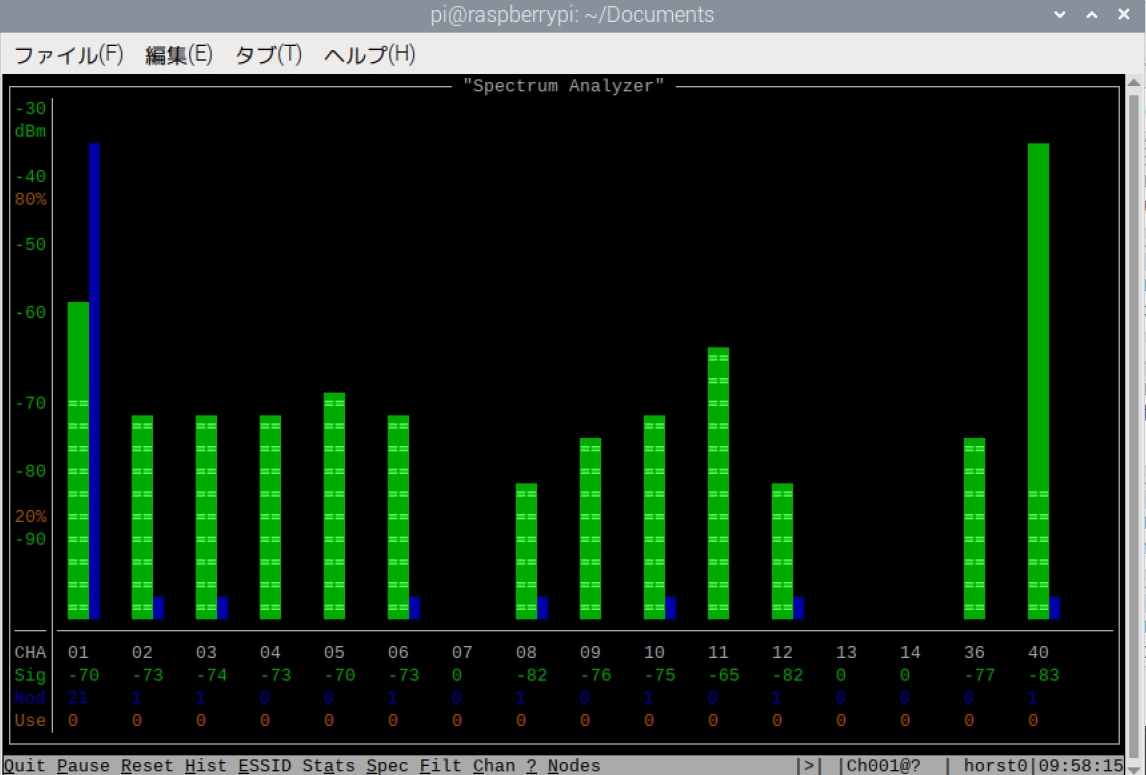Open the 編集(E) menu
The height and width of the screenshot is (775, 1146).
click(179, 54)
